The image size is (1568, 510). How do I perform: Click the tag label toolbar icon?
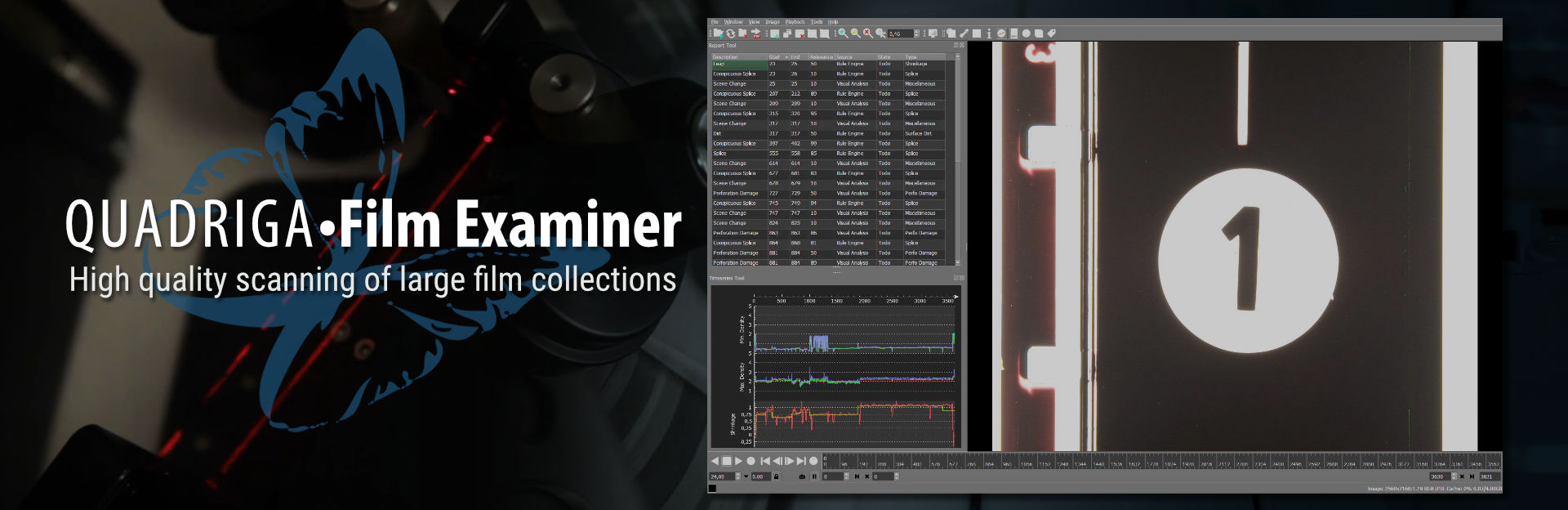(x=1052, y=34)
